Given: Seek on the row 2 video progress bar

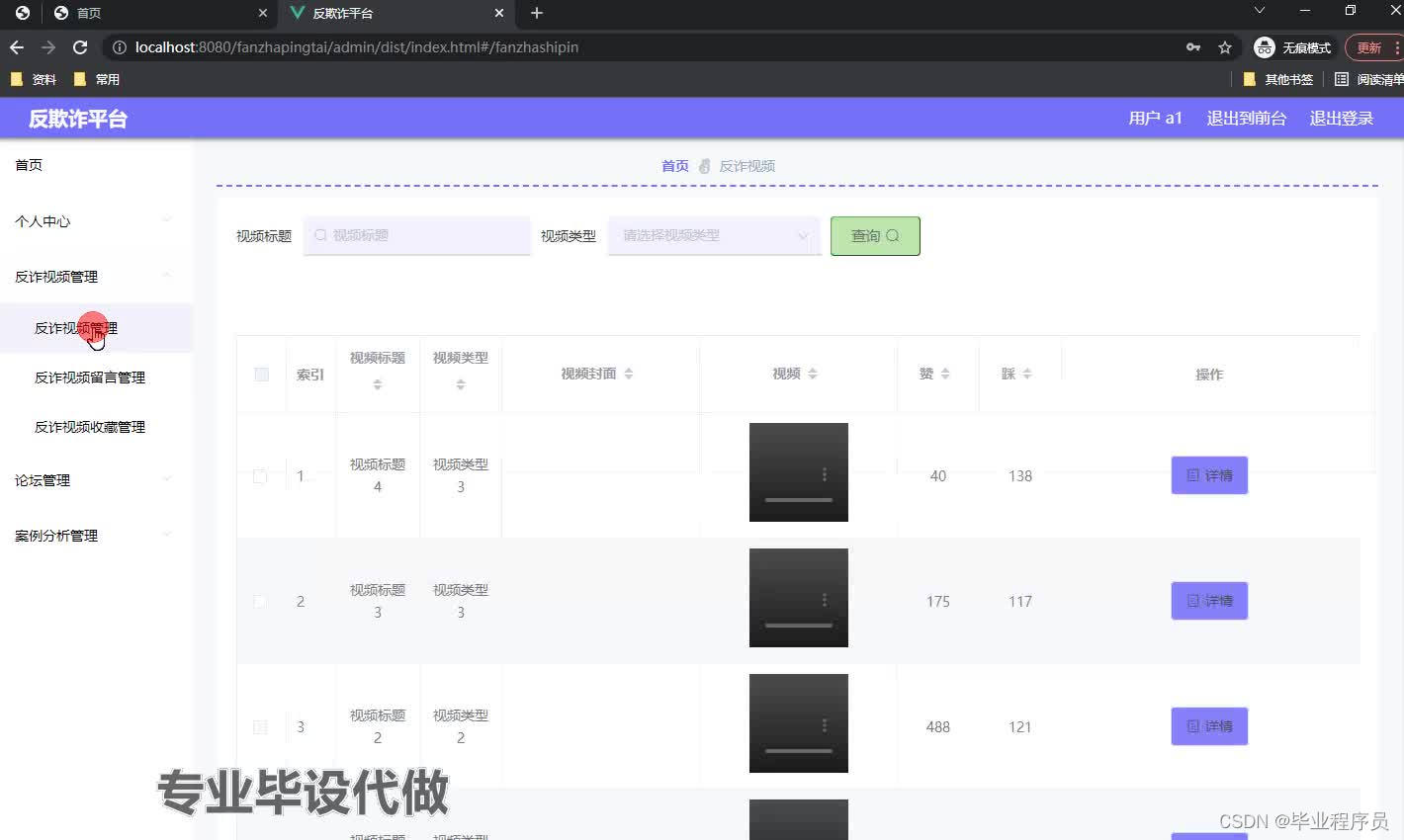Looking at the screenshot, I should click(799, 626).
